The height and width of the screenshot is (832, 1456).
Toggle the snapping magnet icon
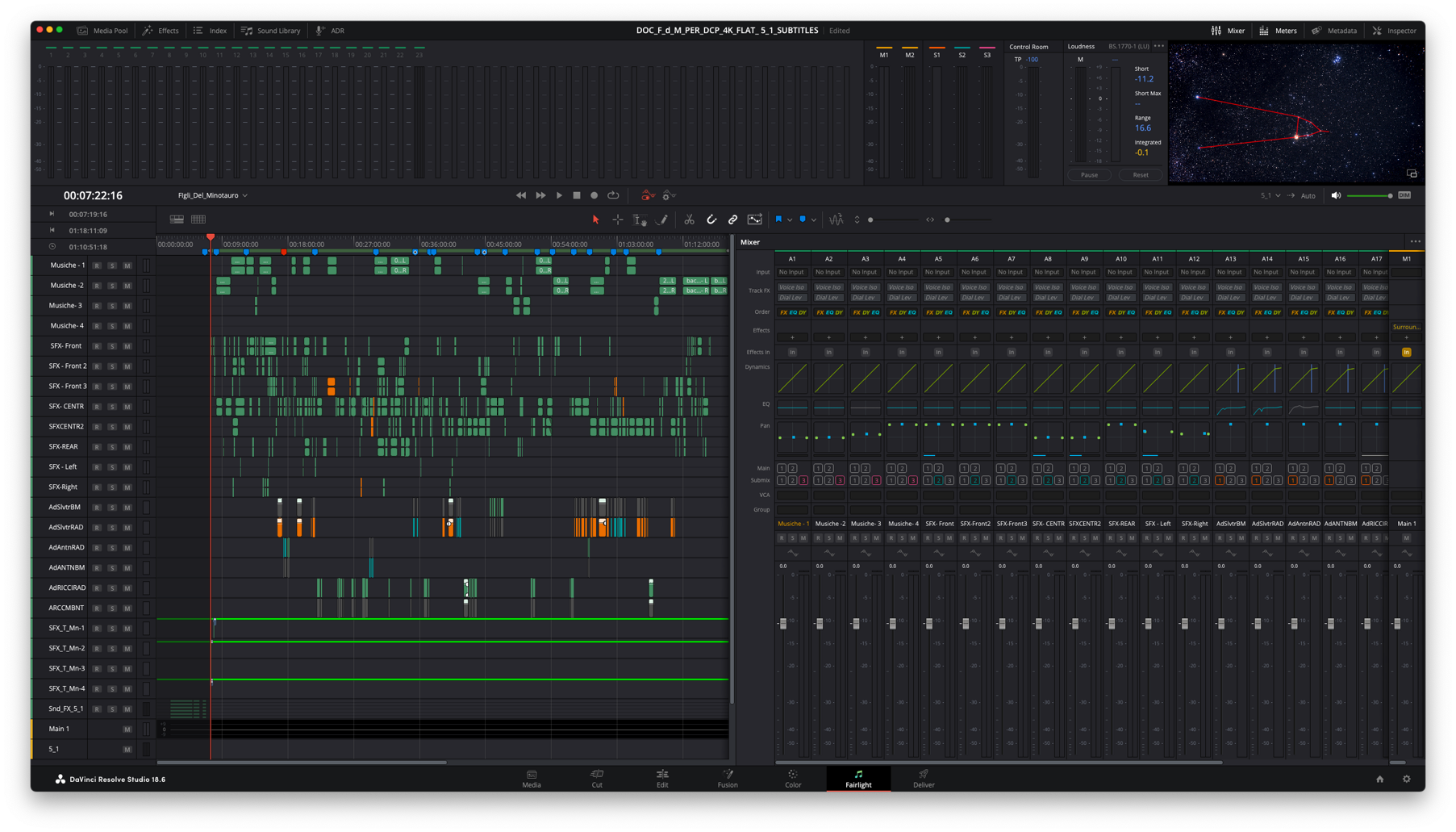(711, 219)
